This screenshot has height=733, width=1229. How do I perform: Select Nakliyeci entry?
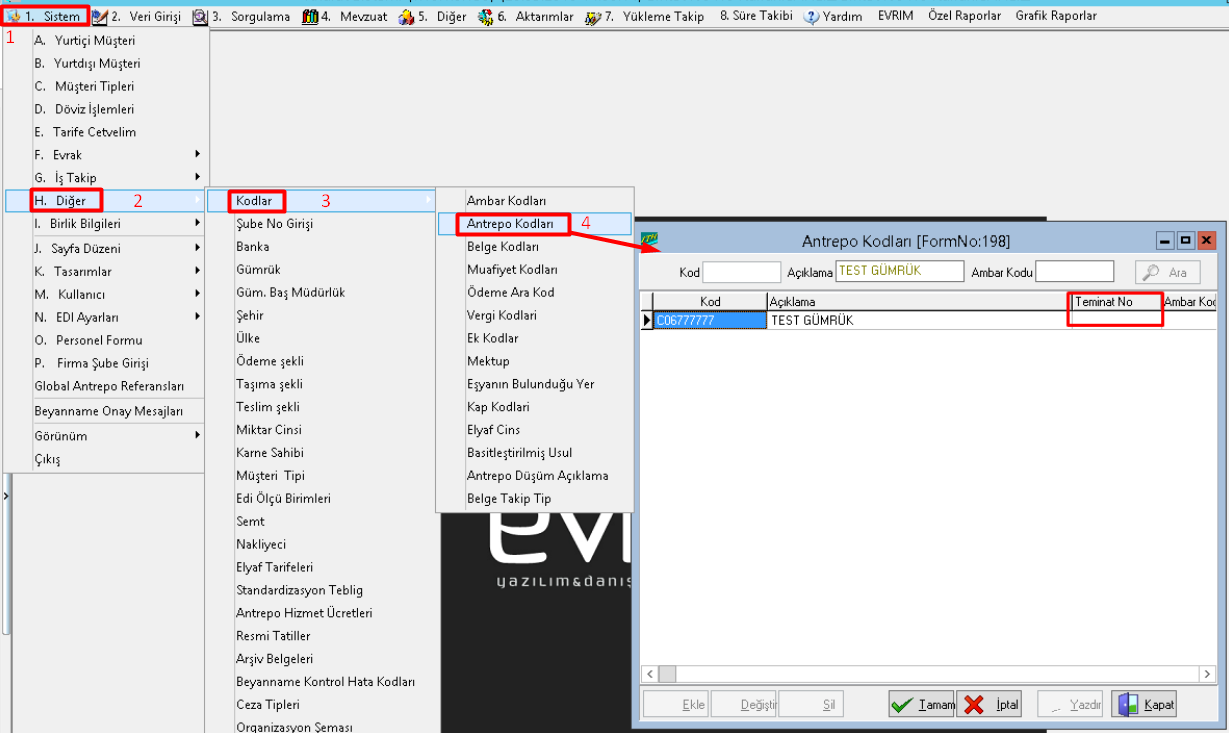click(x=321, y=544)
